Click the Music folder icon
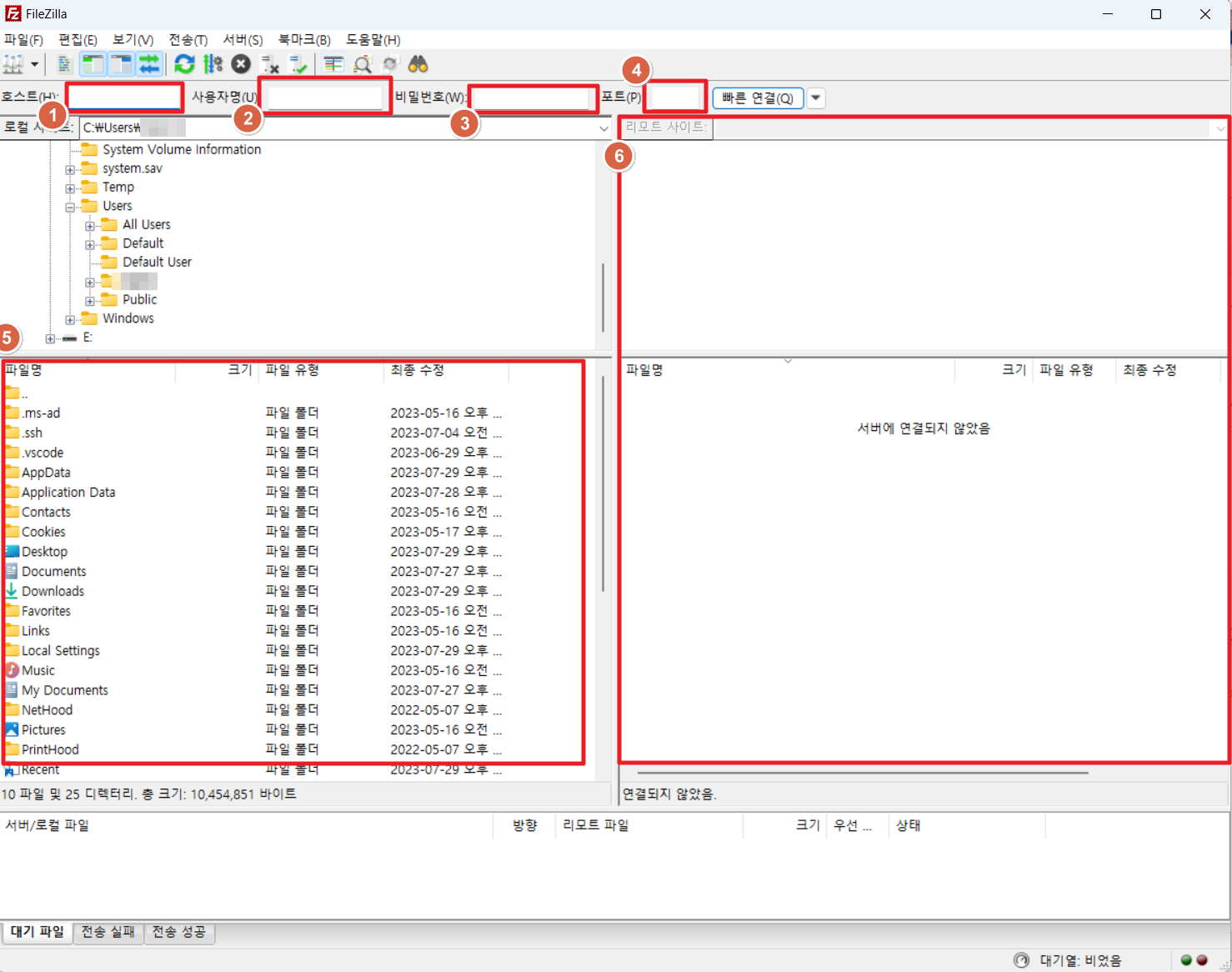 point(12,670)
